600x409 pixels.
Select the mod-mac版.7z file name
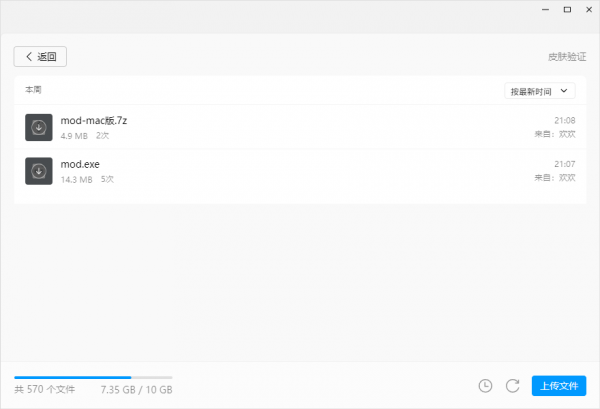tap(94, 120)
